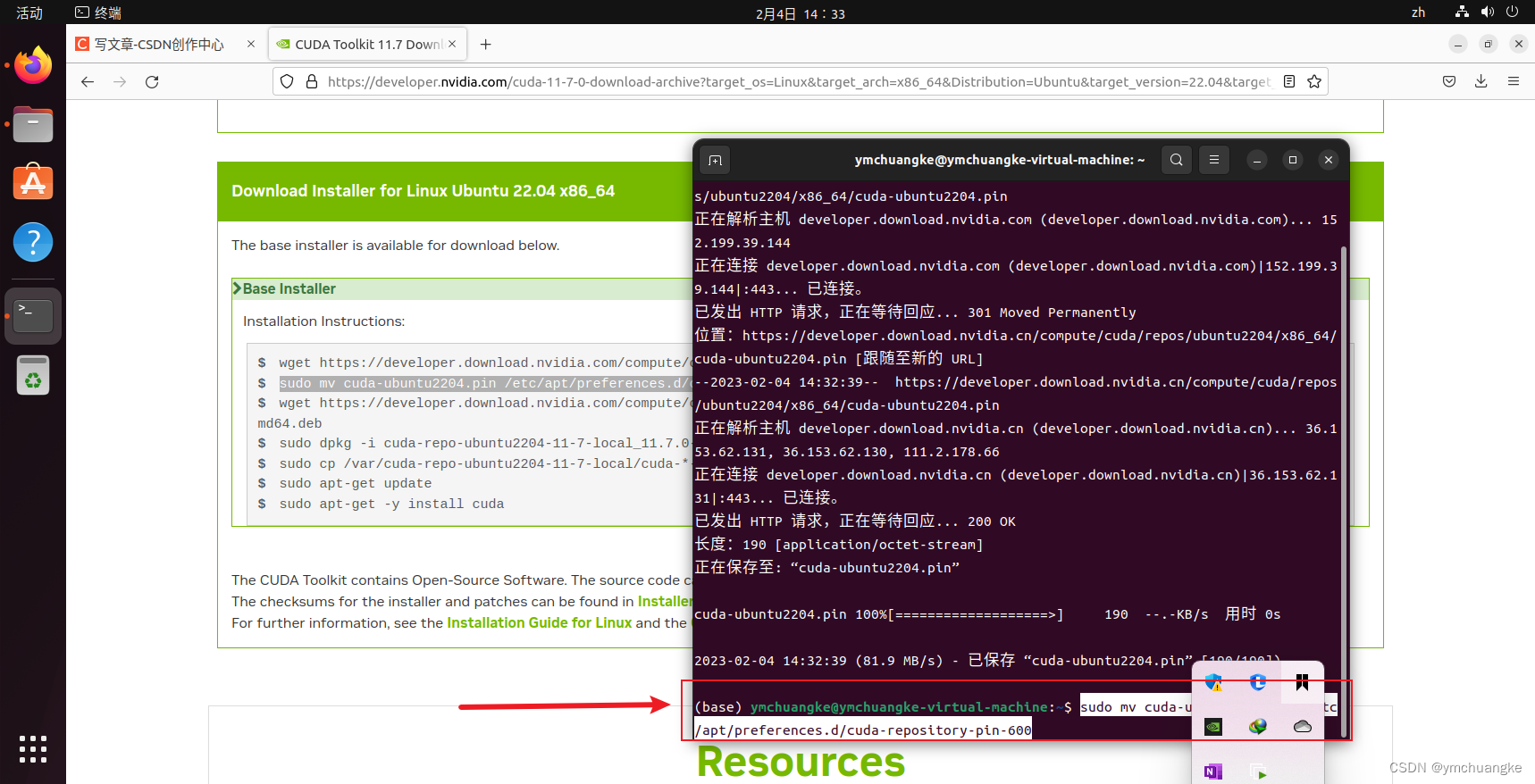Go forward using Firefox forward arrow
1535x784 pixels.
[120, 81]
